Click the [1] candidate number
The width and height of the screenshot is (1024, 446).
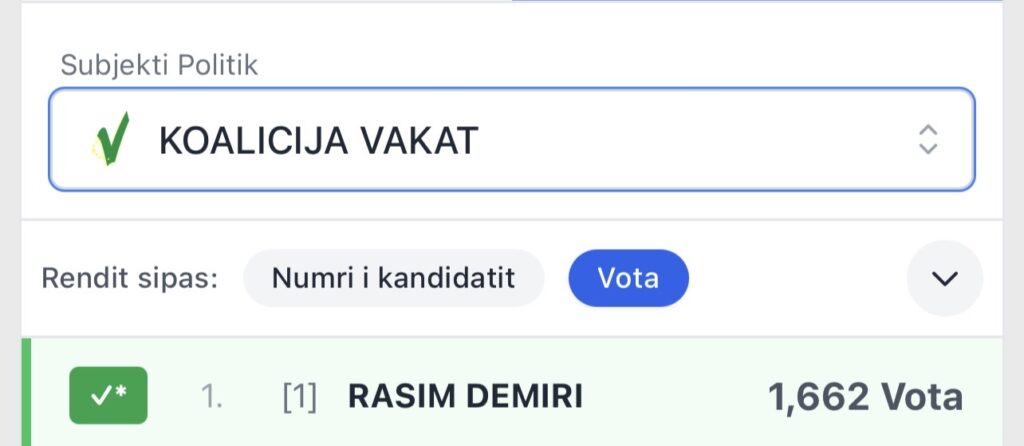(299, 397)
